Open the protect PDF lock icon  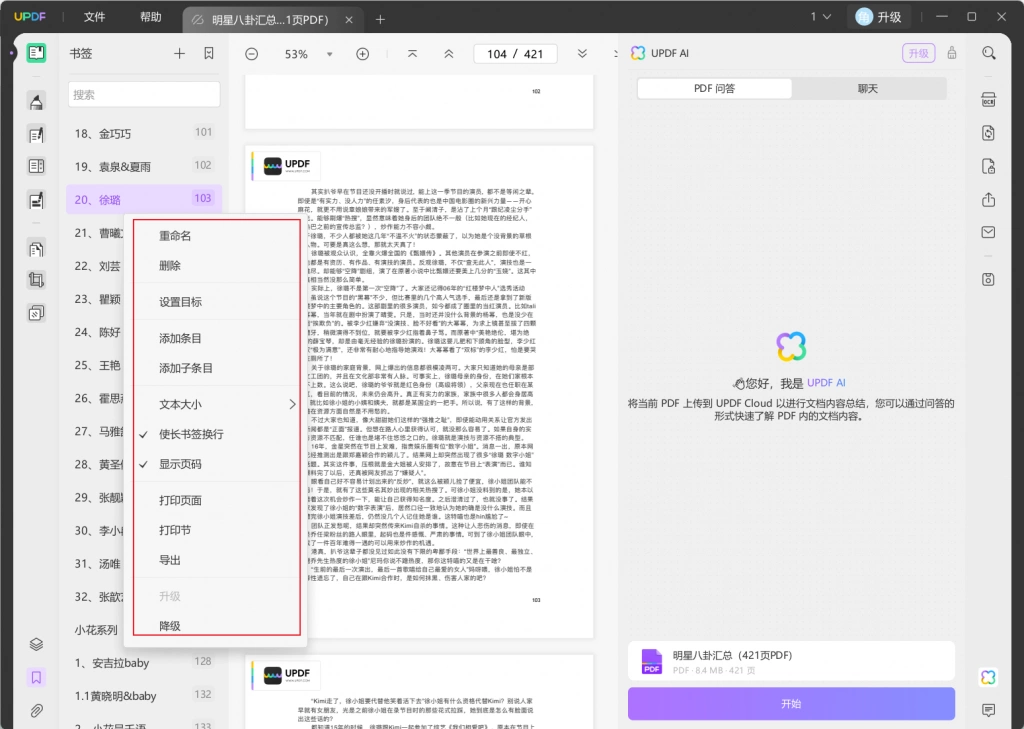pos(989,167)
